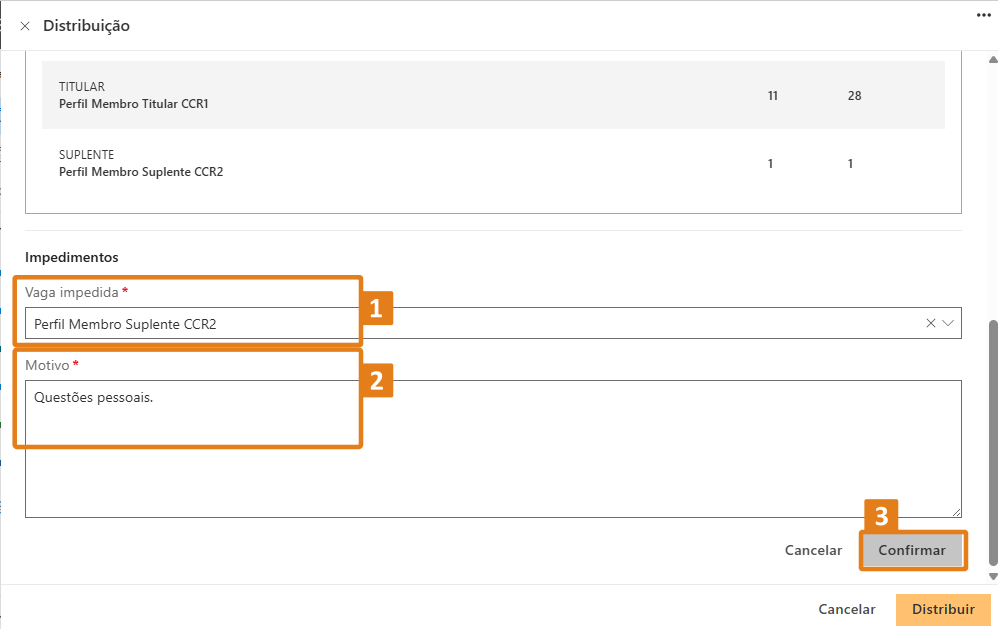Image resolution: width=998 pixels, height=629 pixels.
Task: Click Cancelar next to Confirmar
Action: [x=813, y=550]
